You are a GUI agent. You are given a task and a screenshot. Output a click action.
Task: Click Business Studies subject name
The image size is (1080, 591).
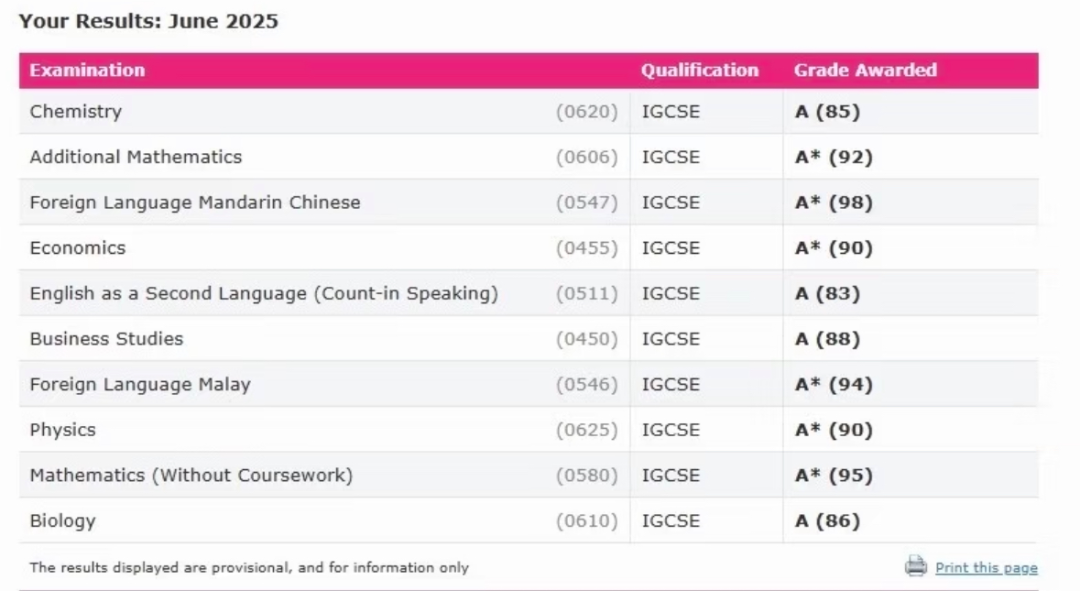coord(107,339)
